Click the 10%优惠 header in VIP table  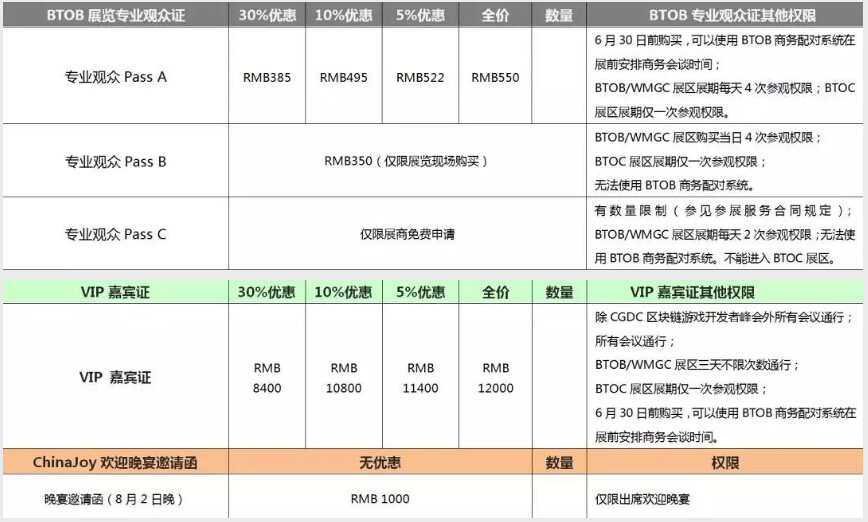(x=343, y=292)
